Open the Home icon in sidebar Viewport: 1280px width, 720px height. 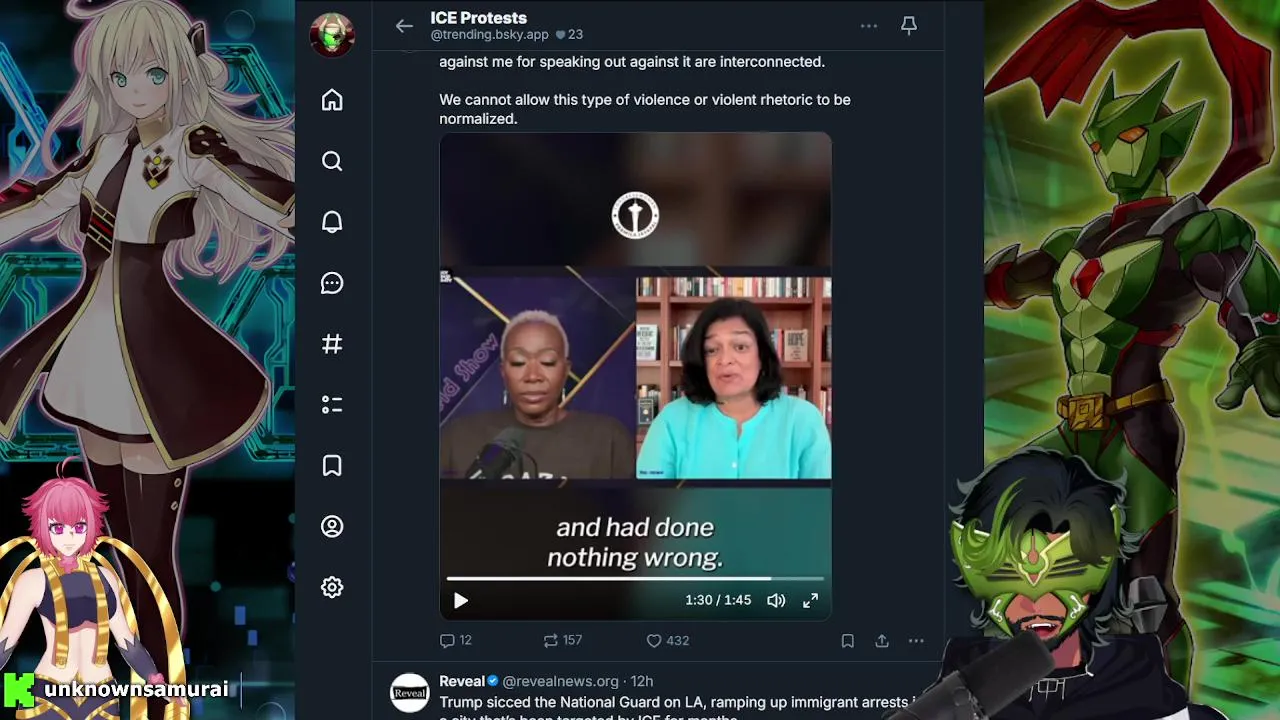click(x=332, y=100)
